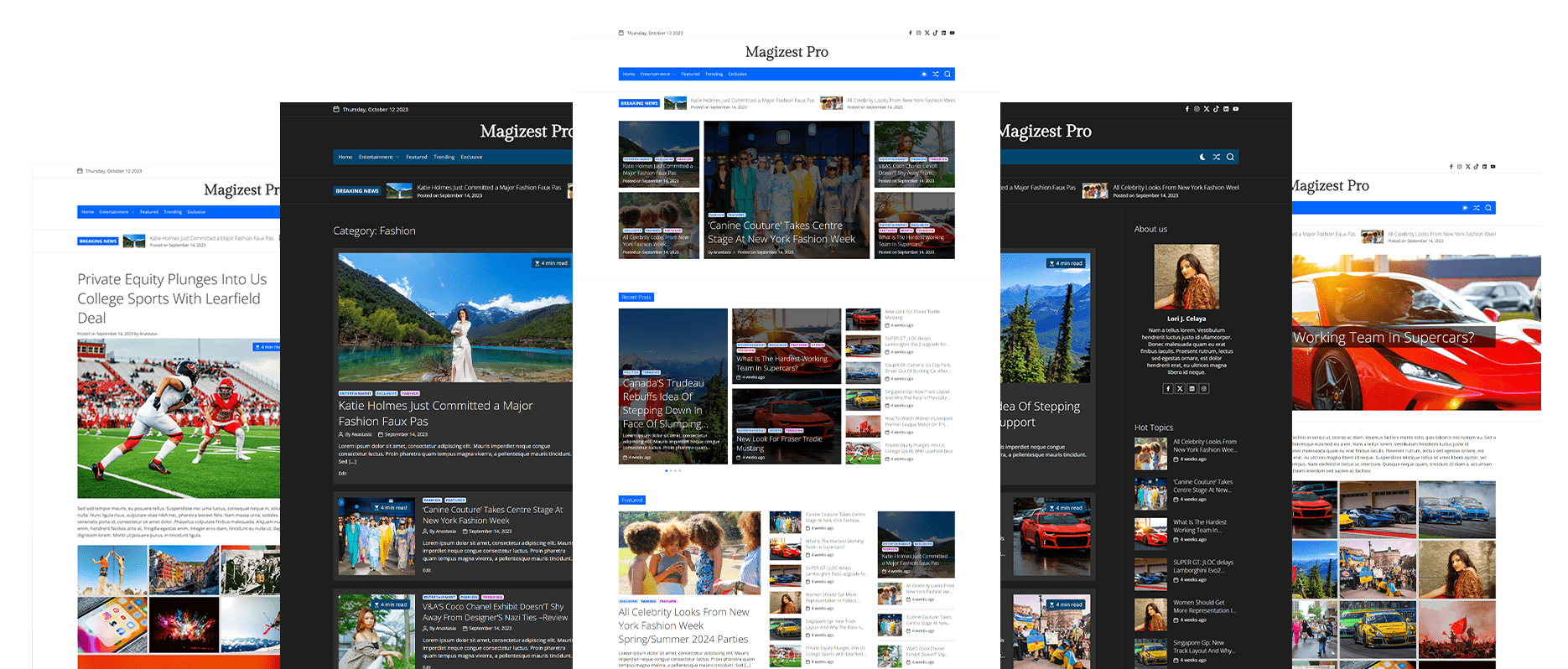Click BREAKING NEWS badge in left dark page

(x=357, y=191)
